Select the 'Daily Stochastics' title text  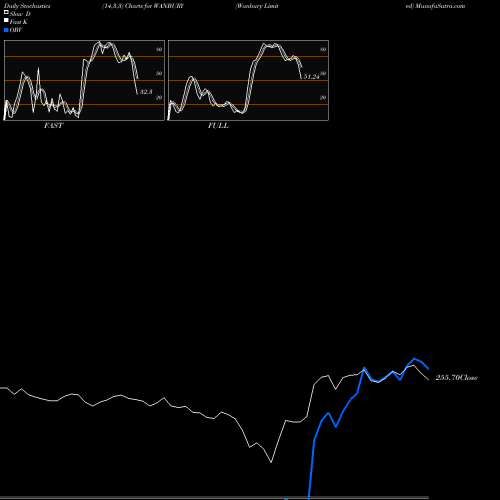[x=27, y=6]
